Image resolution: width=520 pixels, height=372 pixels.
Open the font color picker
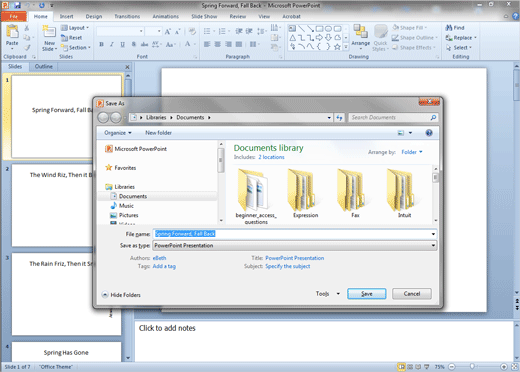click(189, 44)
